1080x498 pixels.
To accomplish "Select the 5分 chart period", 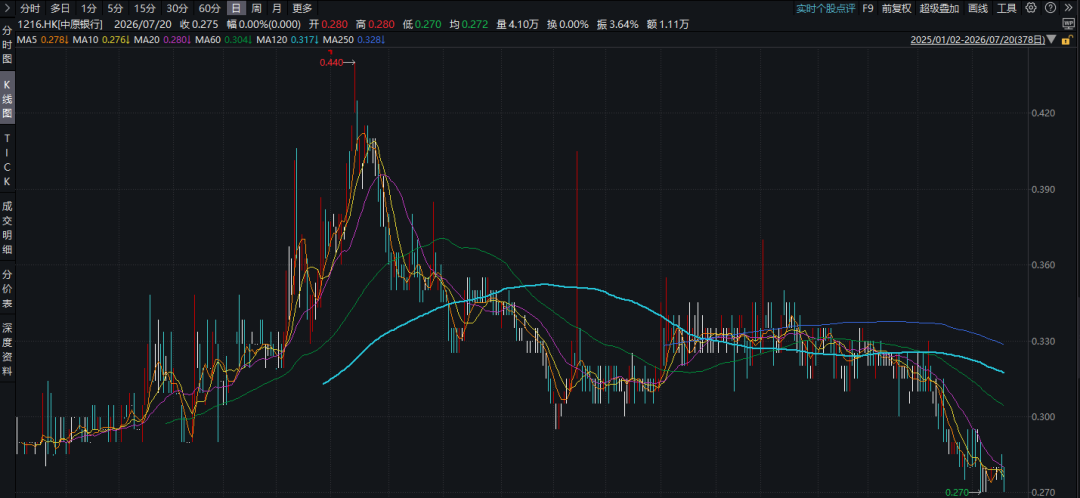I will [x=114, y=8].
